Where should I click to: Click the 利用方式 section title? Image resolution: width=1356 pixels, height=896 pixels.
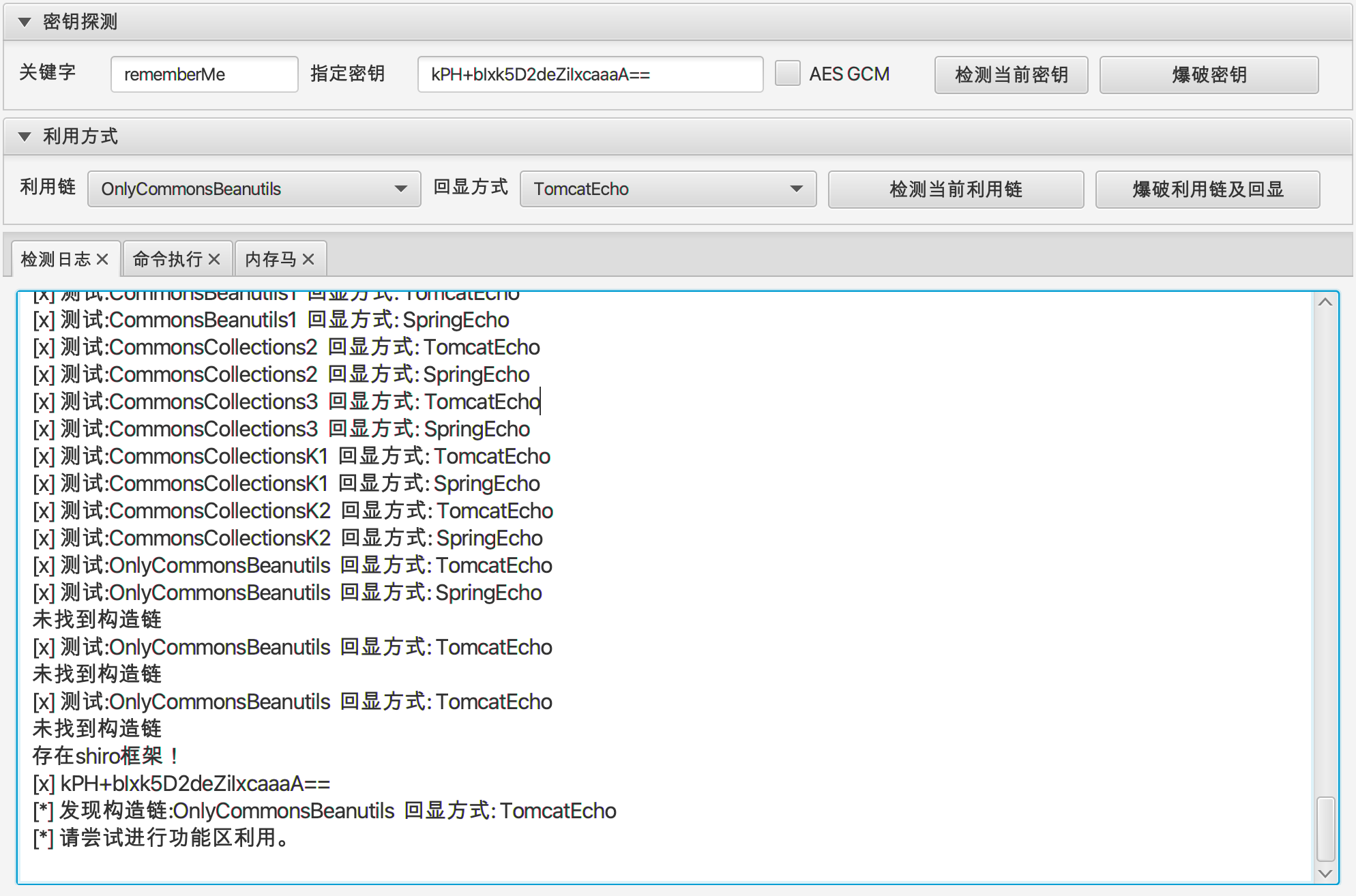[x=80, y=136]
